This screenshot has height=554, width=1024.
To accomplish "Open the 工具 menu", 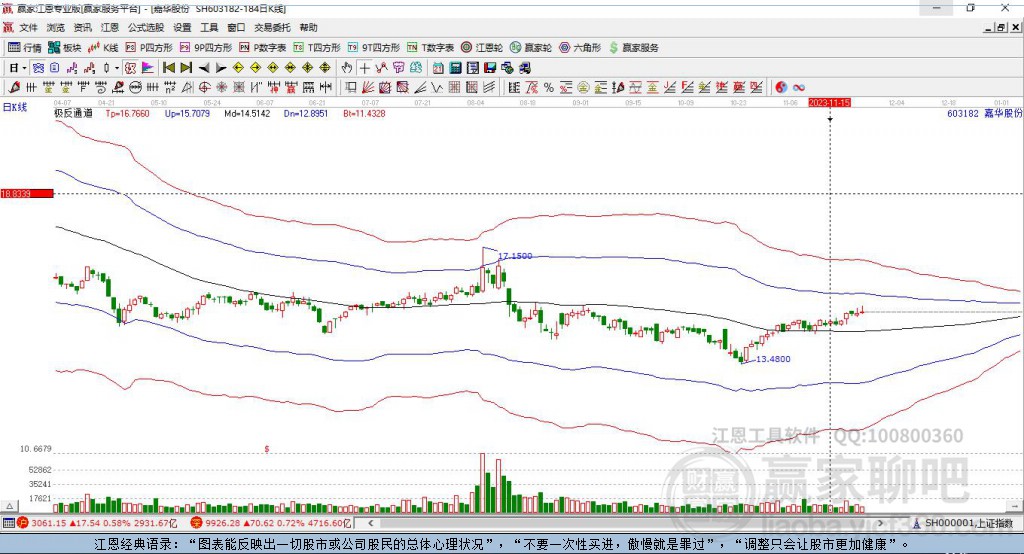I will point(209,27).
